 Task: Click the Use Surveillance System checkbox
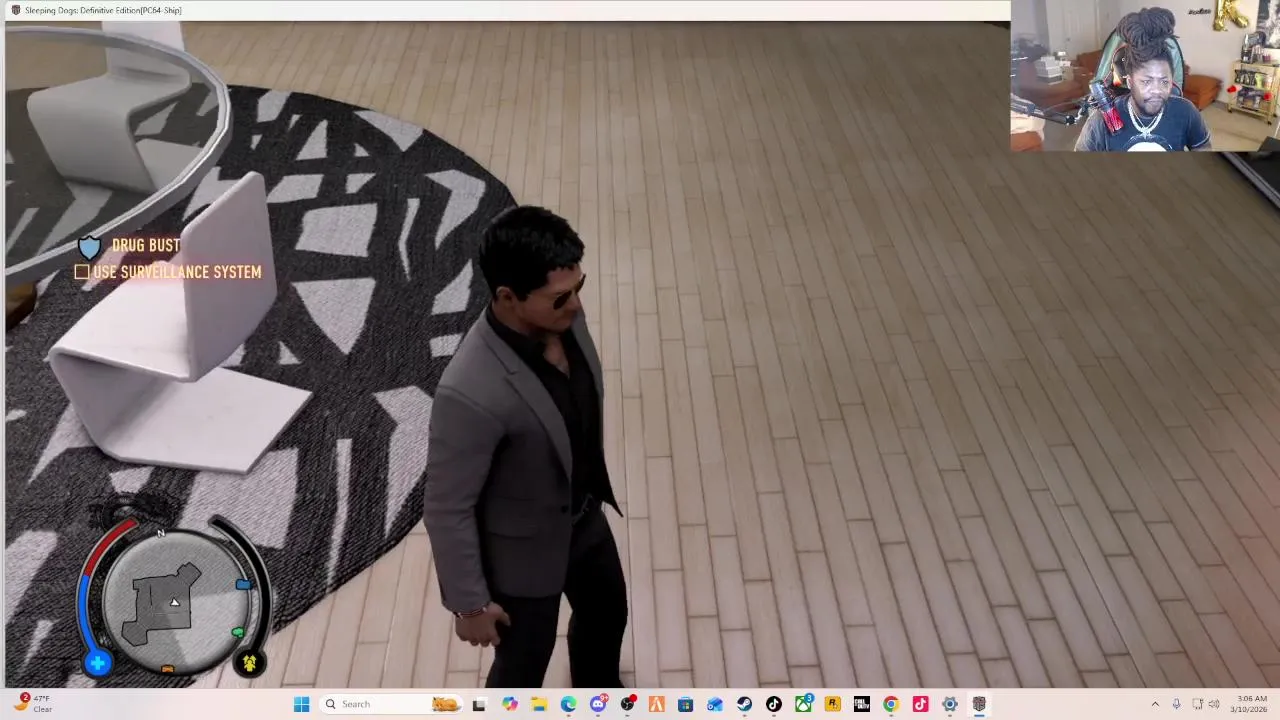point(82,272)
